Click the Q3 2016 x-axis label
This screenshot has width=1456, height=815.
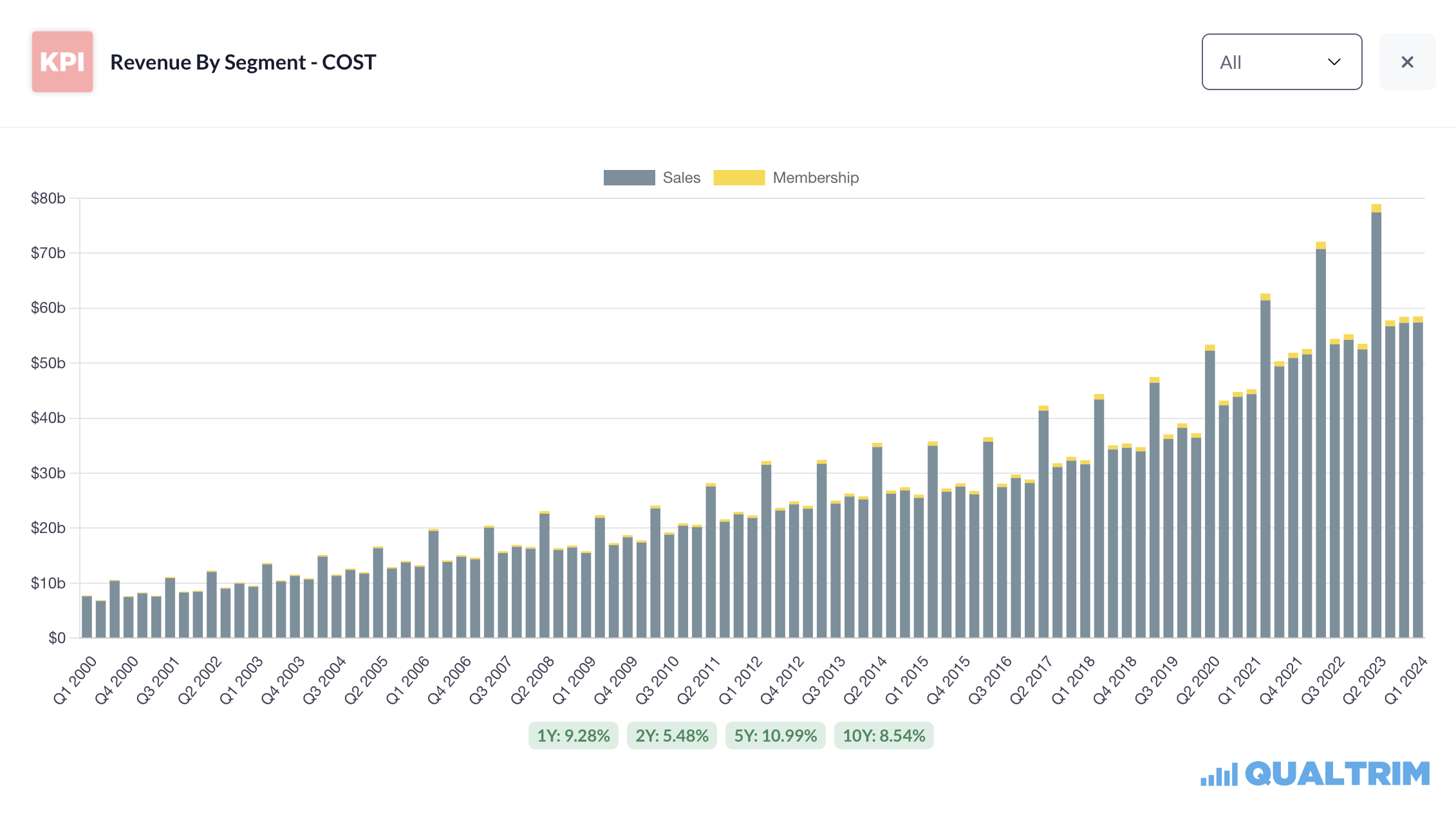click(x=990, y=680)
